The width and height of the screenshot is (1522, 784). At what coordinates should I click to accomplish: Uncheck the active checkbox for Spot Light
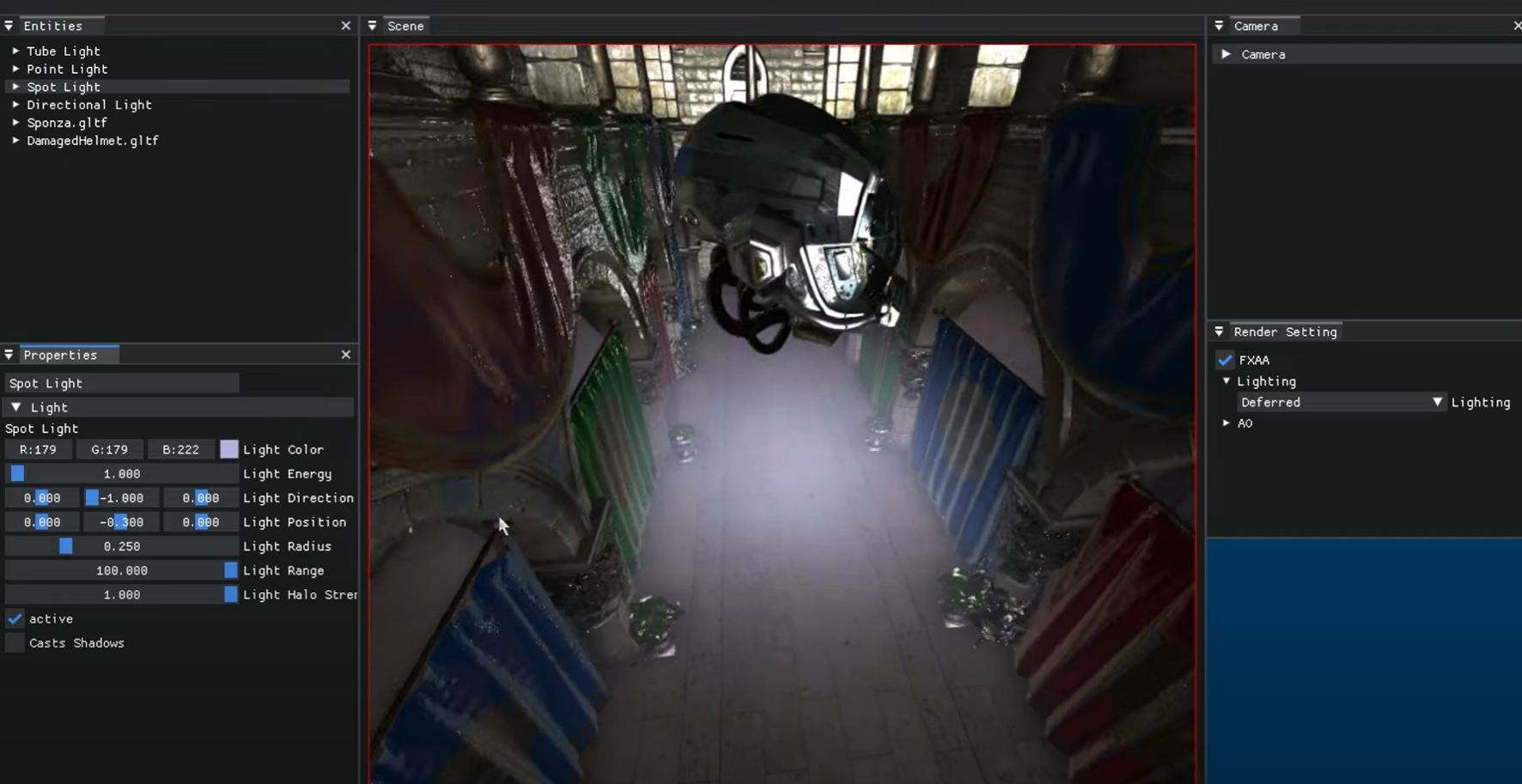[15, 619]
